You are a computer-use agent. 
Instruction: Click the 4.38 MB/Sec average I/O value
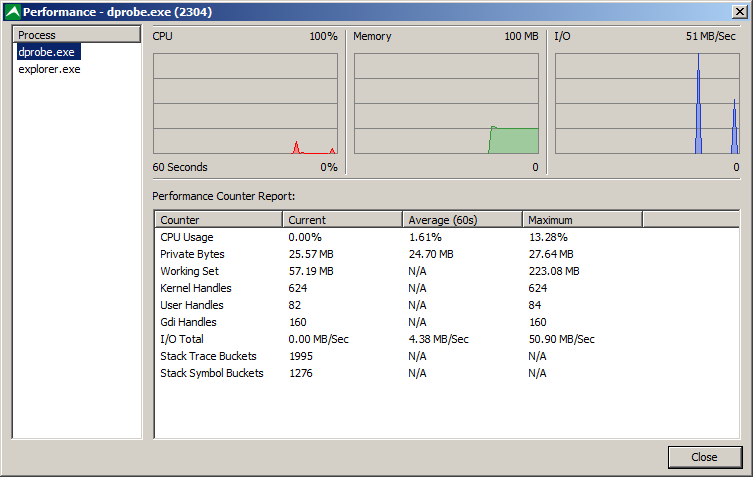pos(438,339)
